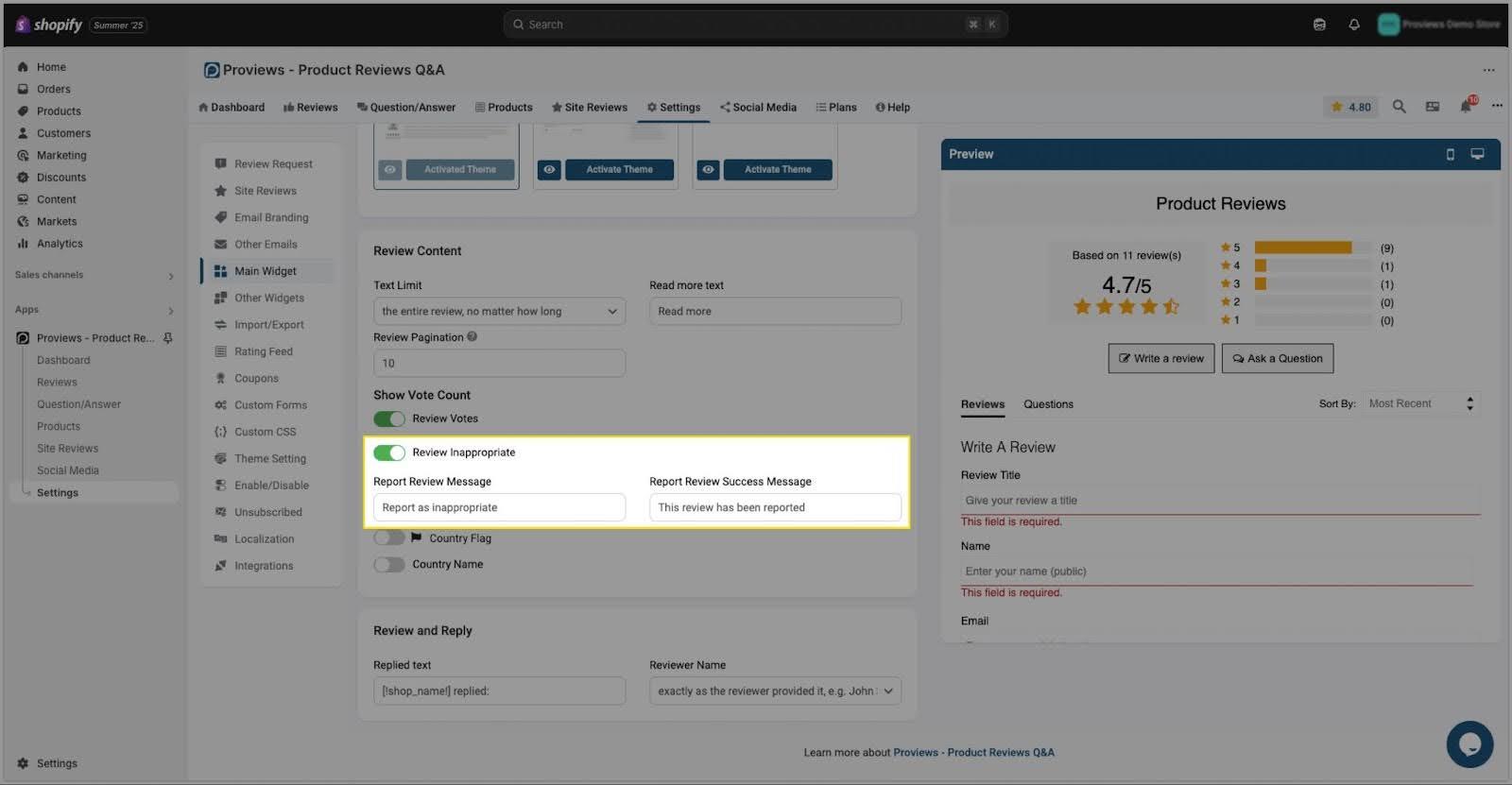The width and height of the screenshot is (1512, 785).
Task: Switch to Questions tab in preview
Action: 1048,404
